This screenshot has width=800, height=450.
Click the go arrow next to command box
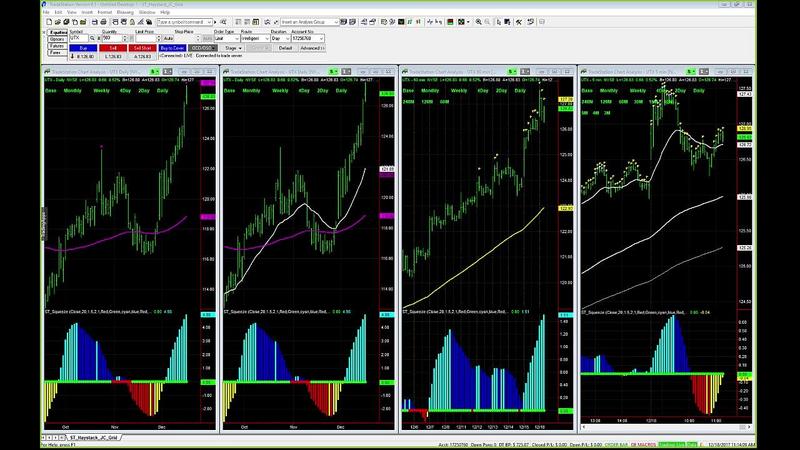(x=215, y=22)
